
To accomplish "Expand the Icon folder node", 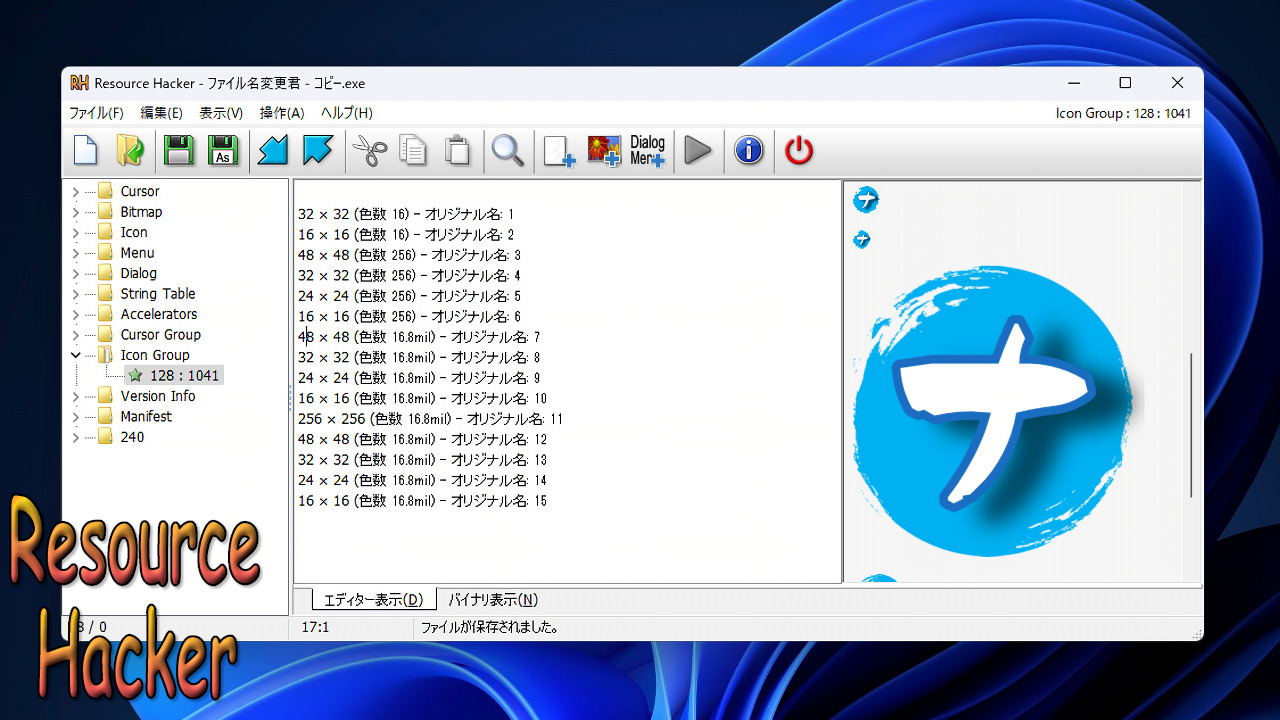I will (75, 232).
